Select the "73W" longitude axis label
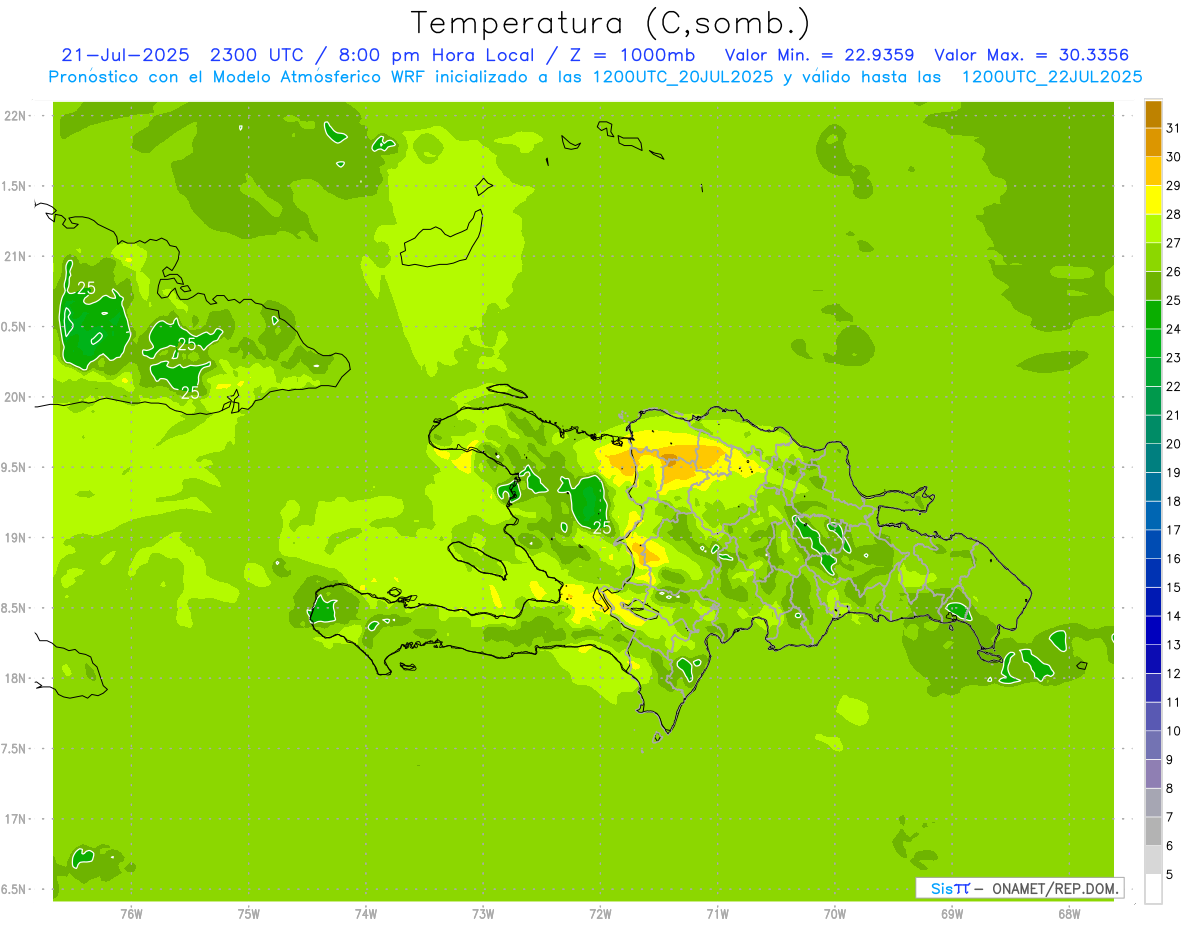1200x927 pixels. click(483, 914)
